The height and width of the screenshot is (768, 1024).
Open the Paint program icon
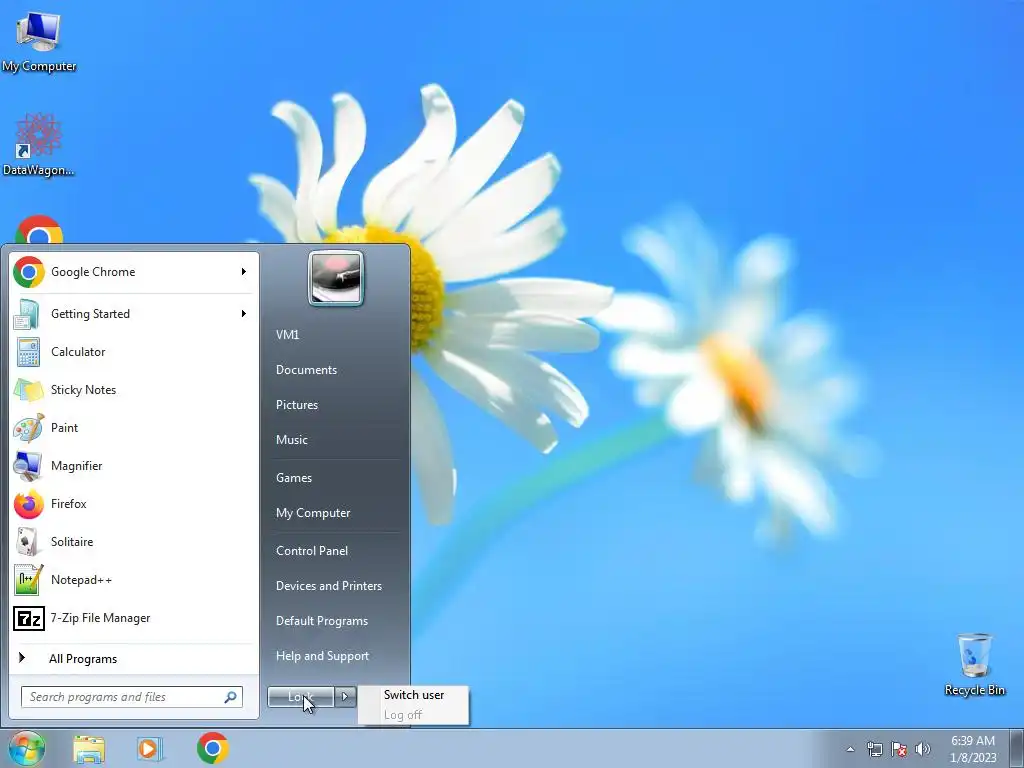coord(29,428)
